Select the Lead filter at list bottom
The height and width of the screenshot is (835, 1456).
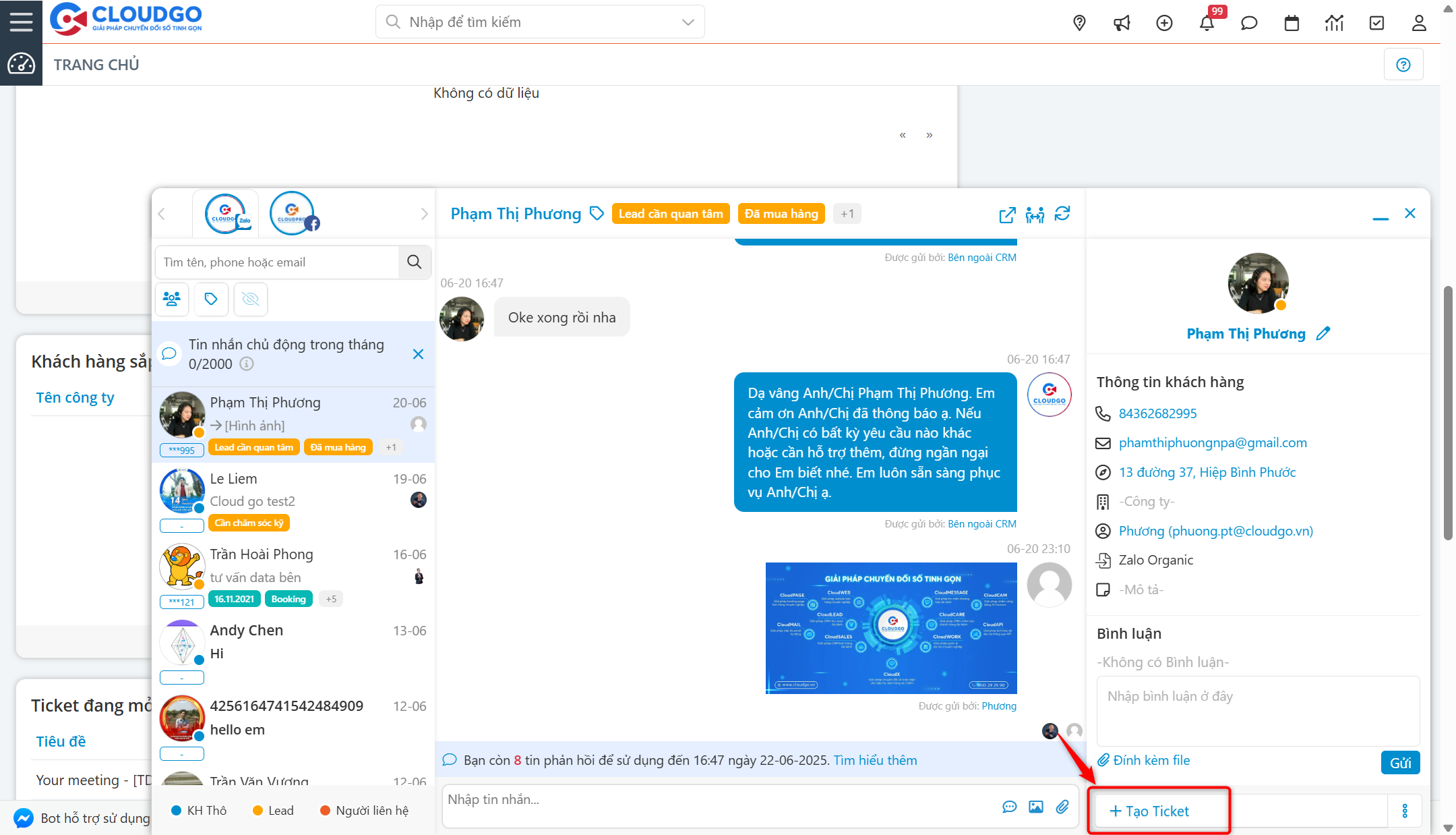272,810
